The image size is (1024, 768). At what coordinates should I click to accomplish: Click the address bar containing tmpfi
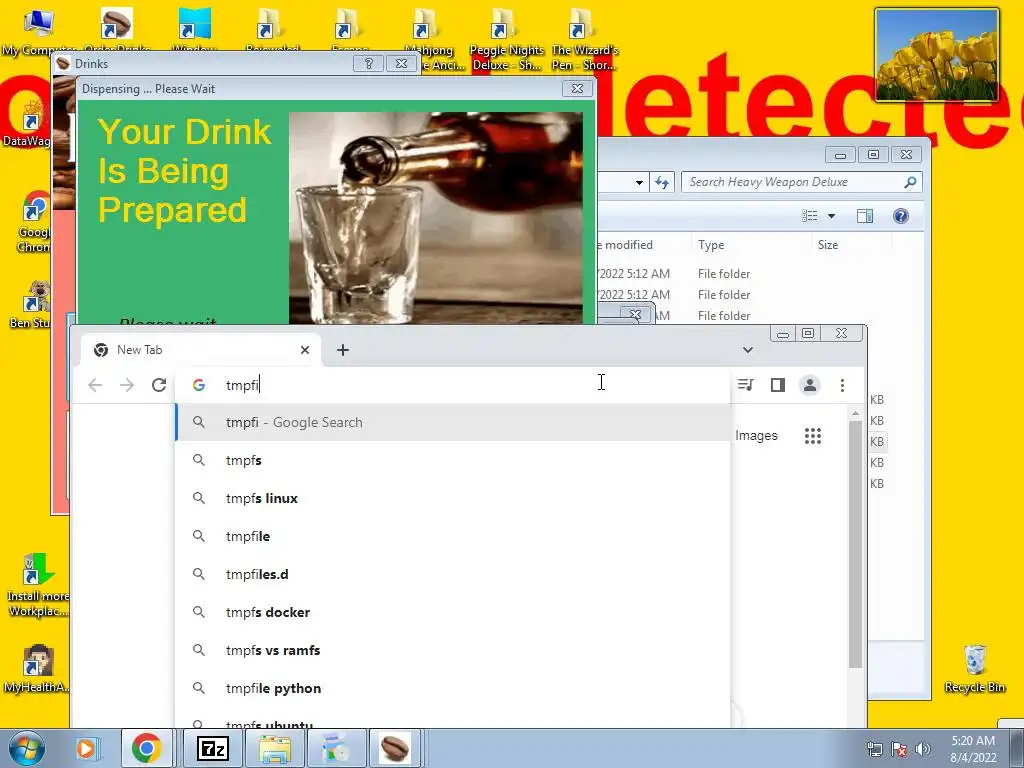[452, 385]
